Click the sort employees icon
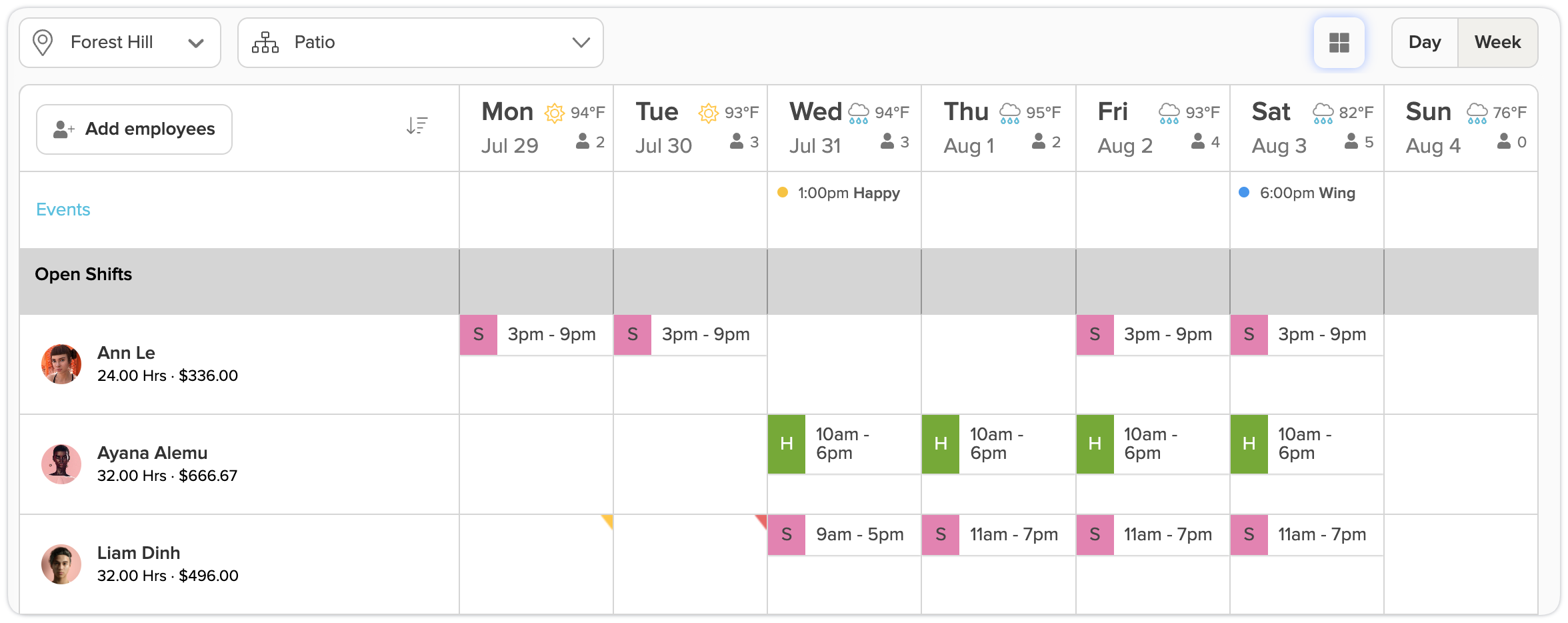This screenshot has height=623, width=1568. point(417,125)
